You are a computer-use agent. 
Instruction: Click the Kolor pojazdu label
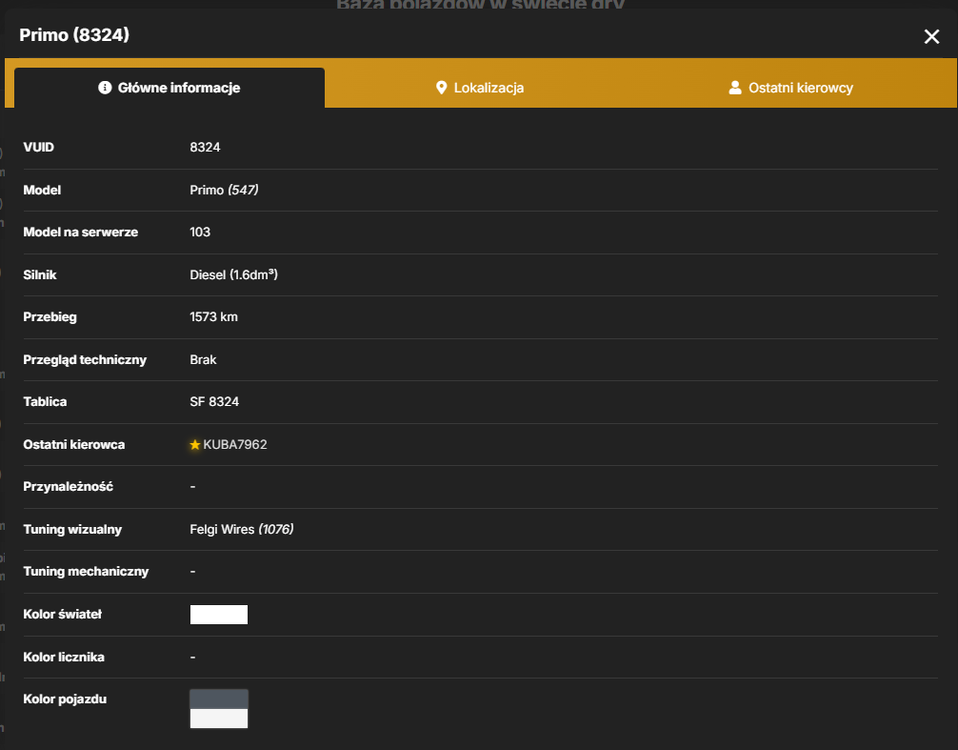point(65,699)
